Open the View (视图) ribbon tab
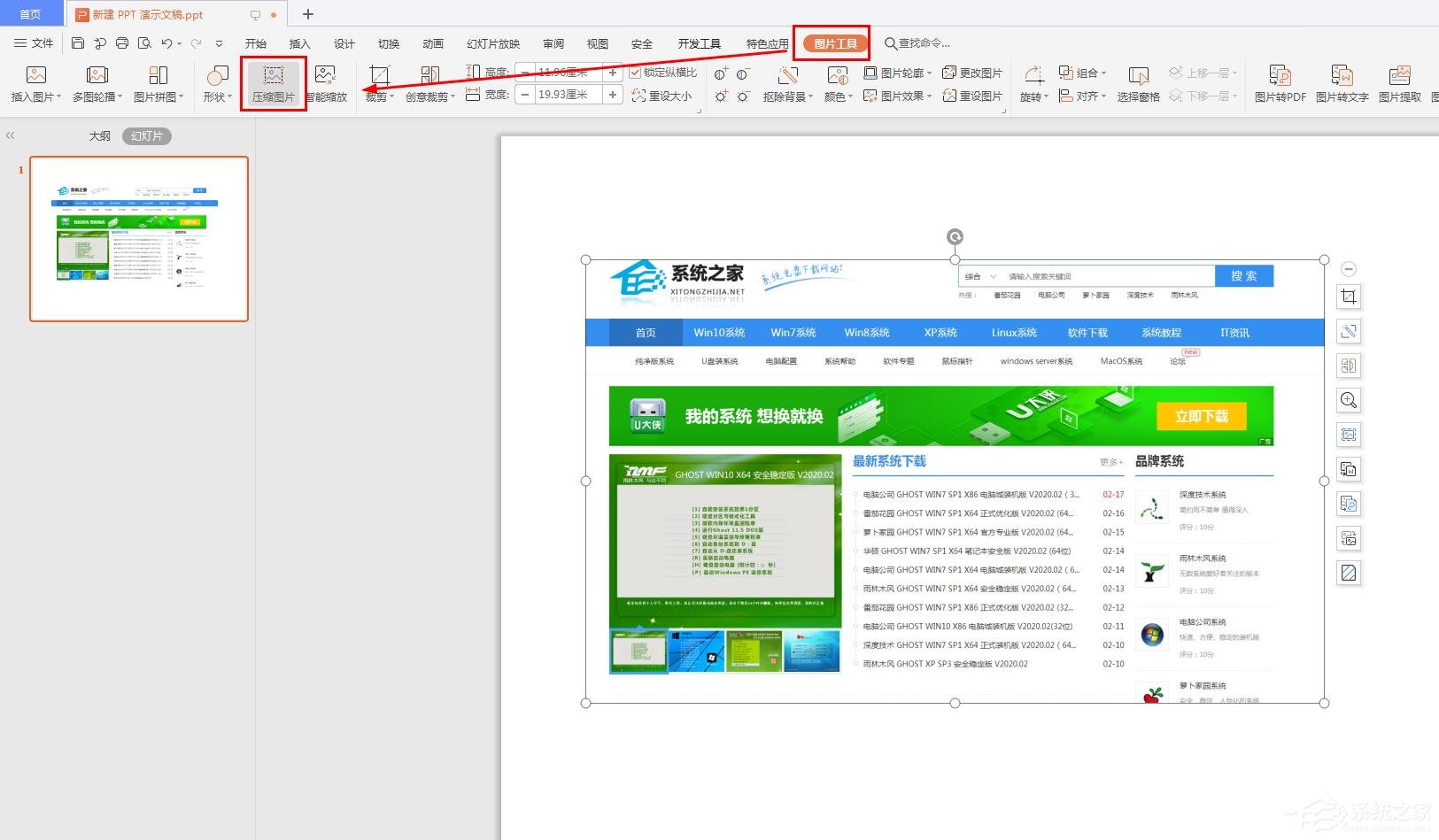The width and height of the screenshot is (1439, 840). [598, 43]
